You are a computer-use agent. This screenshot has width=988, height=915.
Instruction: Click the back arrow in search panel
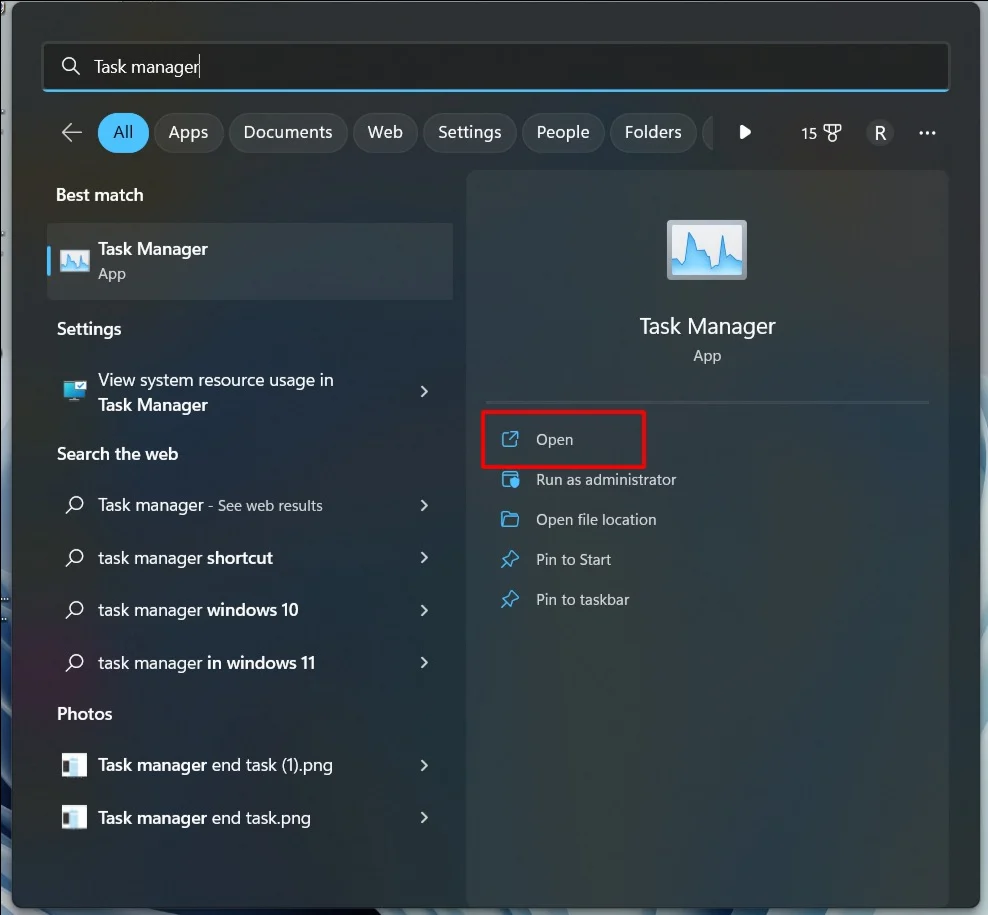coord(71,132)
